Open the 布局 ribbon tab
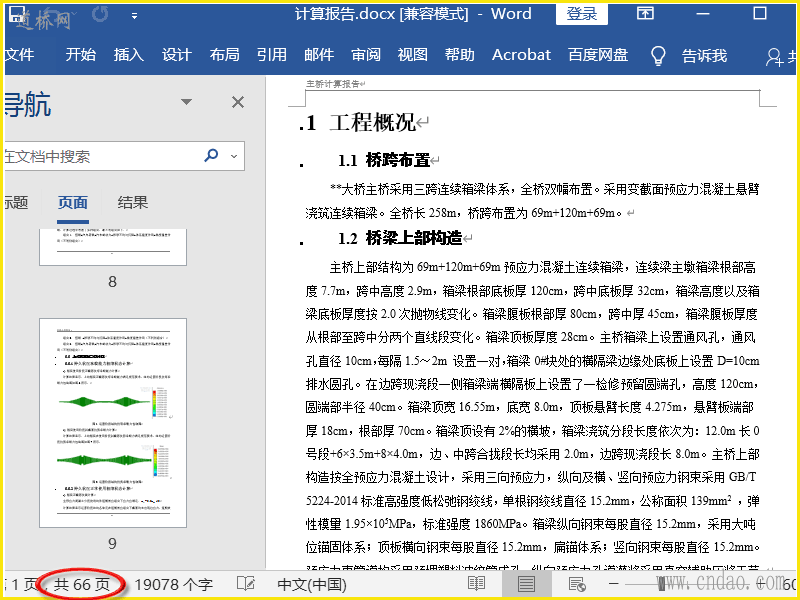Image resolution: width=800 pixels, height=600 pixels. (x=224, y=55)
